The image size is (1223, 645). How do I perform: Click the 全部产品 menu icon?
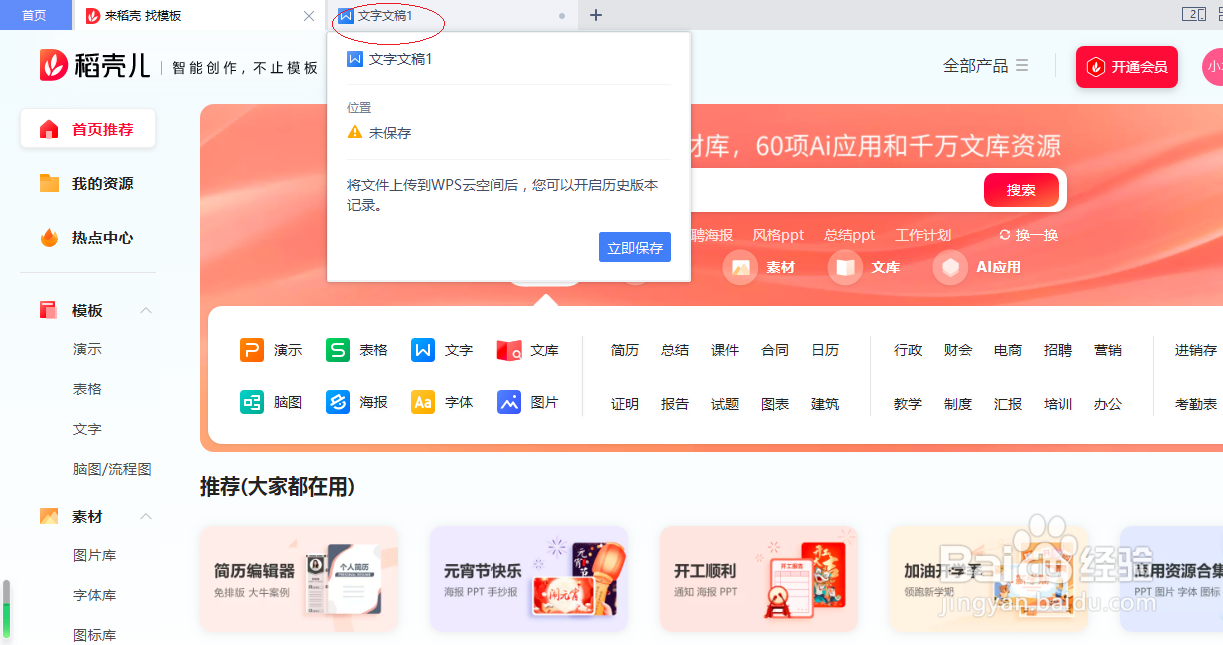[1022, 65]
